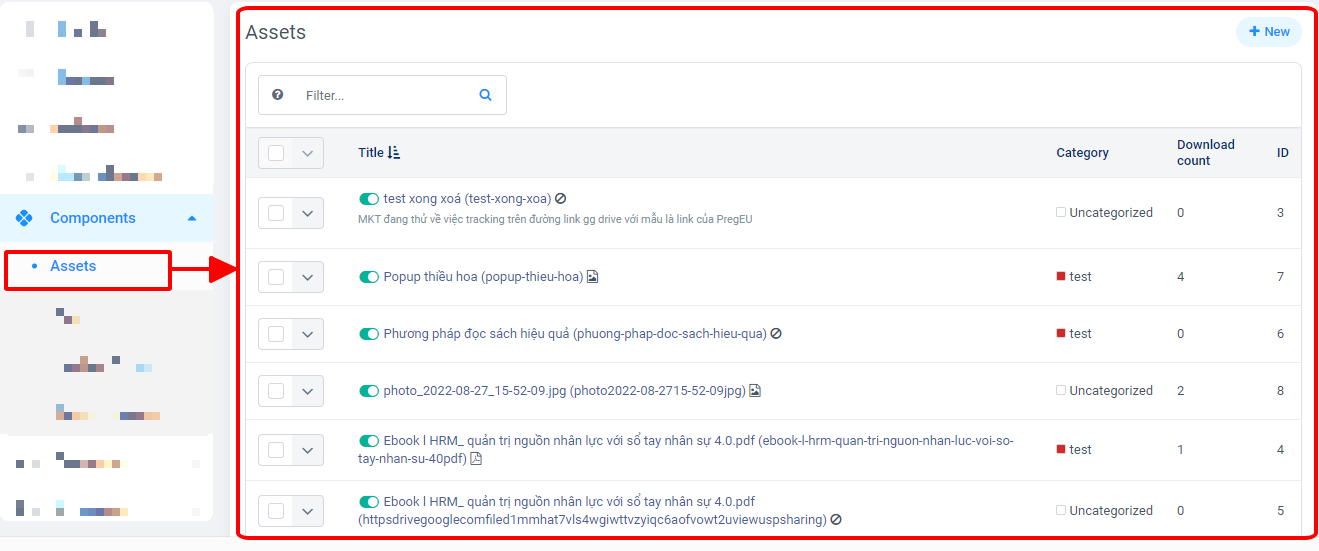Open the Phương pháp đọc sách hiệu quả asset

pos(476,334)
